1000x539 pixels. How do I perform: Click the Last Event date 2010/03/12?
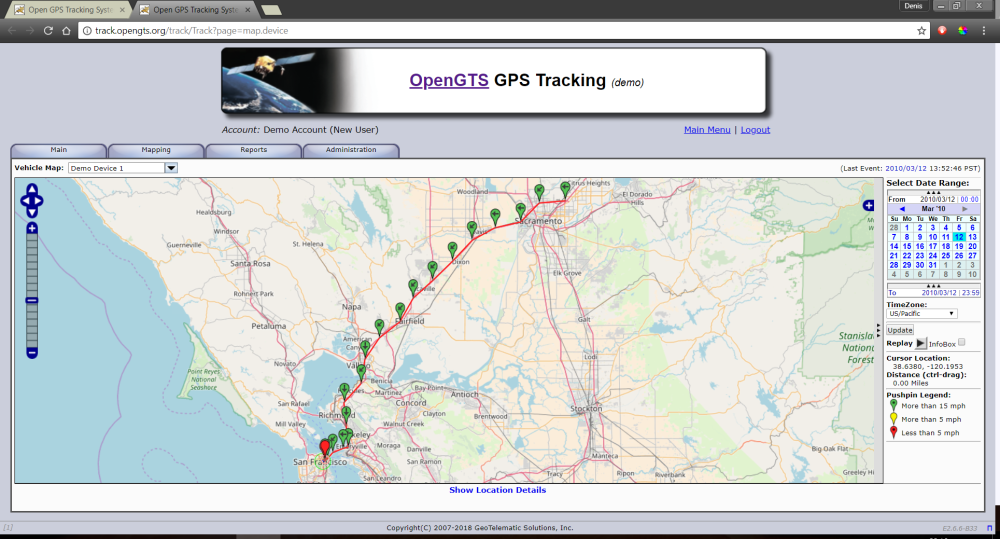(906, 168)
